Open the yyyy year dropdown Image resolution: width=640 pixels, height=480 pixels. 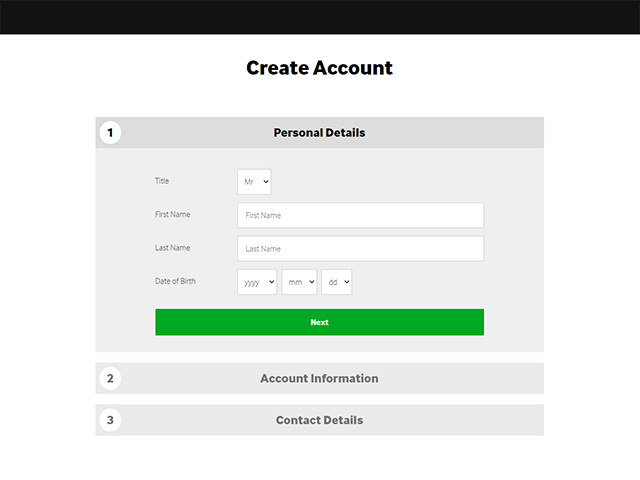257,282
